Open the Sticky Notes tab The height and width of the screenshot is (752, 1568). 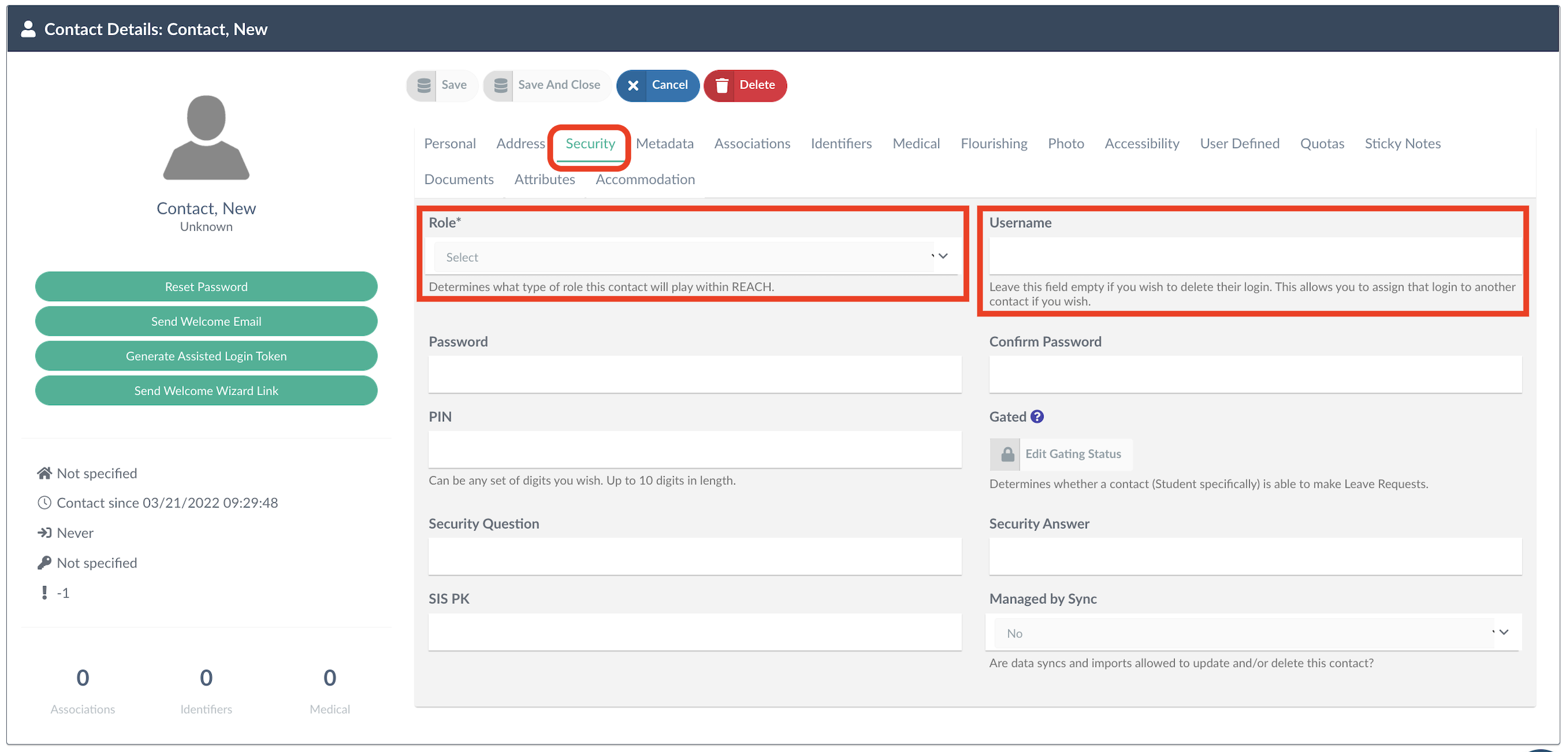pyautogui.click(x=1402, y=144)
